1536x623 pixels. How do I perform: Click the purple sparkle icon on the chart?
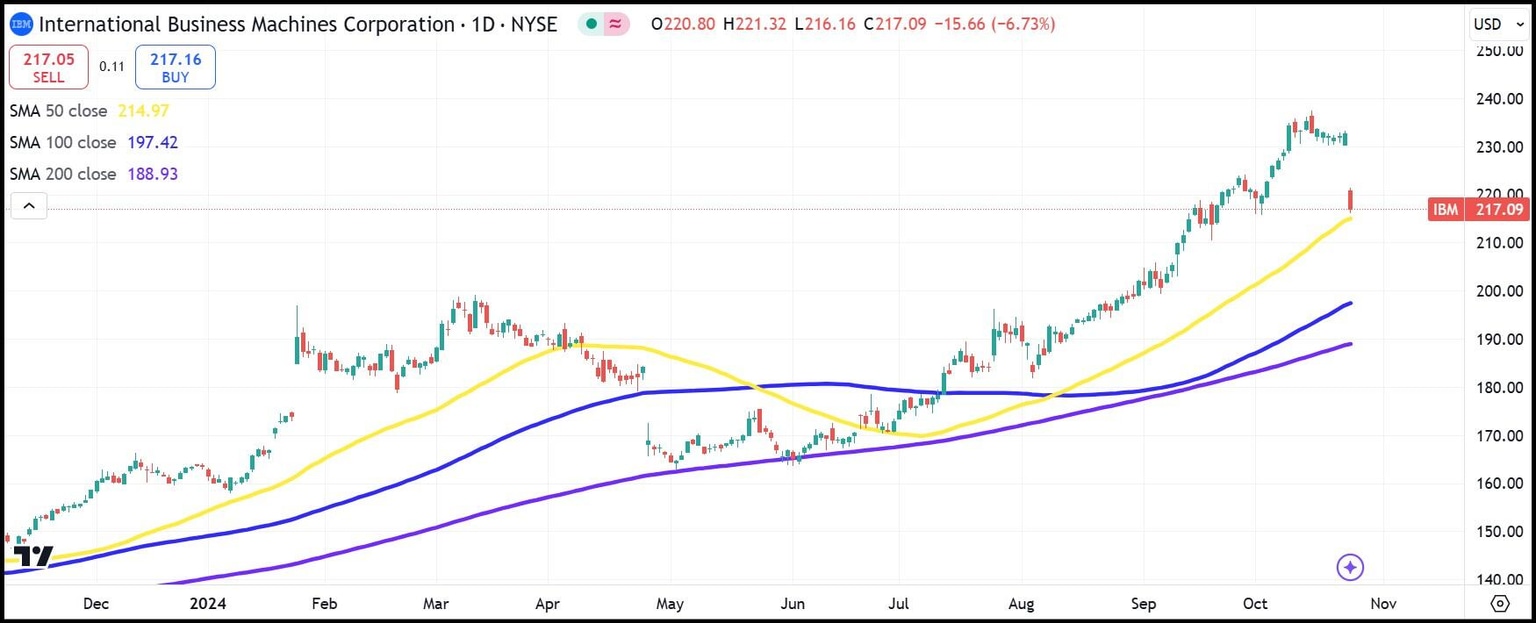pos(1350,568)
